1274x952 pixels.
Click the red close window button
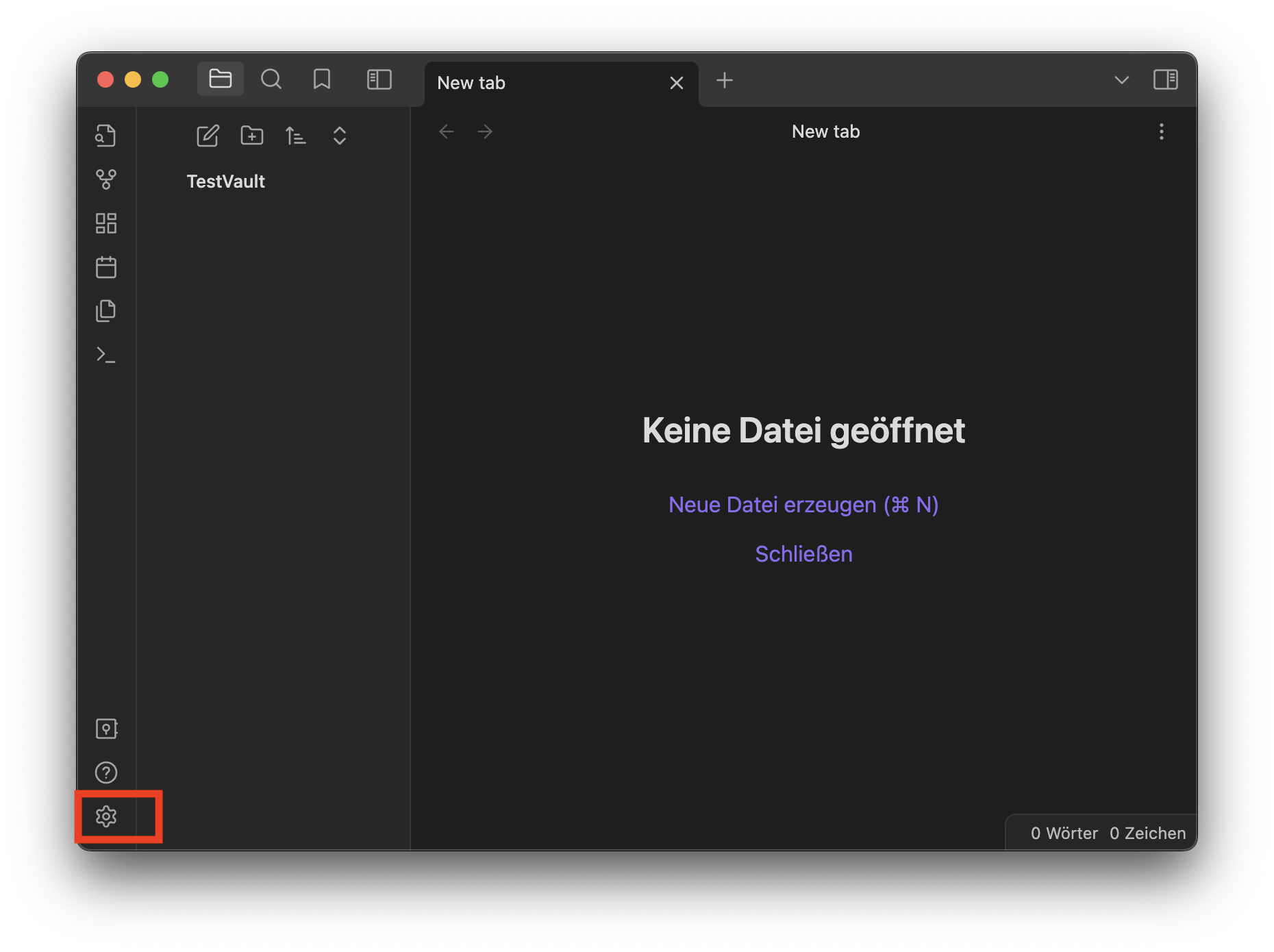105,79
